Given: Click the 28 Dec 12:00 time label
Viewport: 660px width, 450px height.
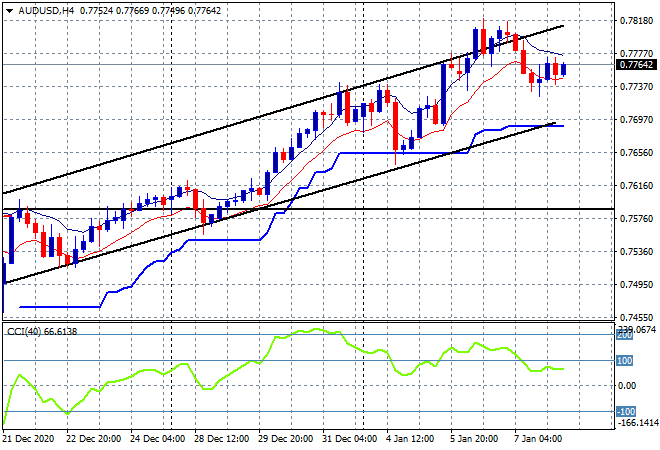Looking at the screenshot, I should click(x=221, y=439).
